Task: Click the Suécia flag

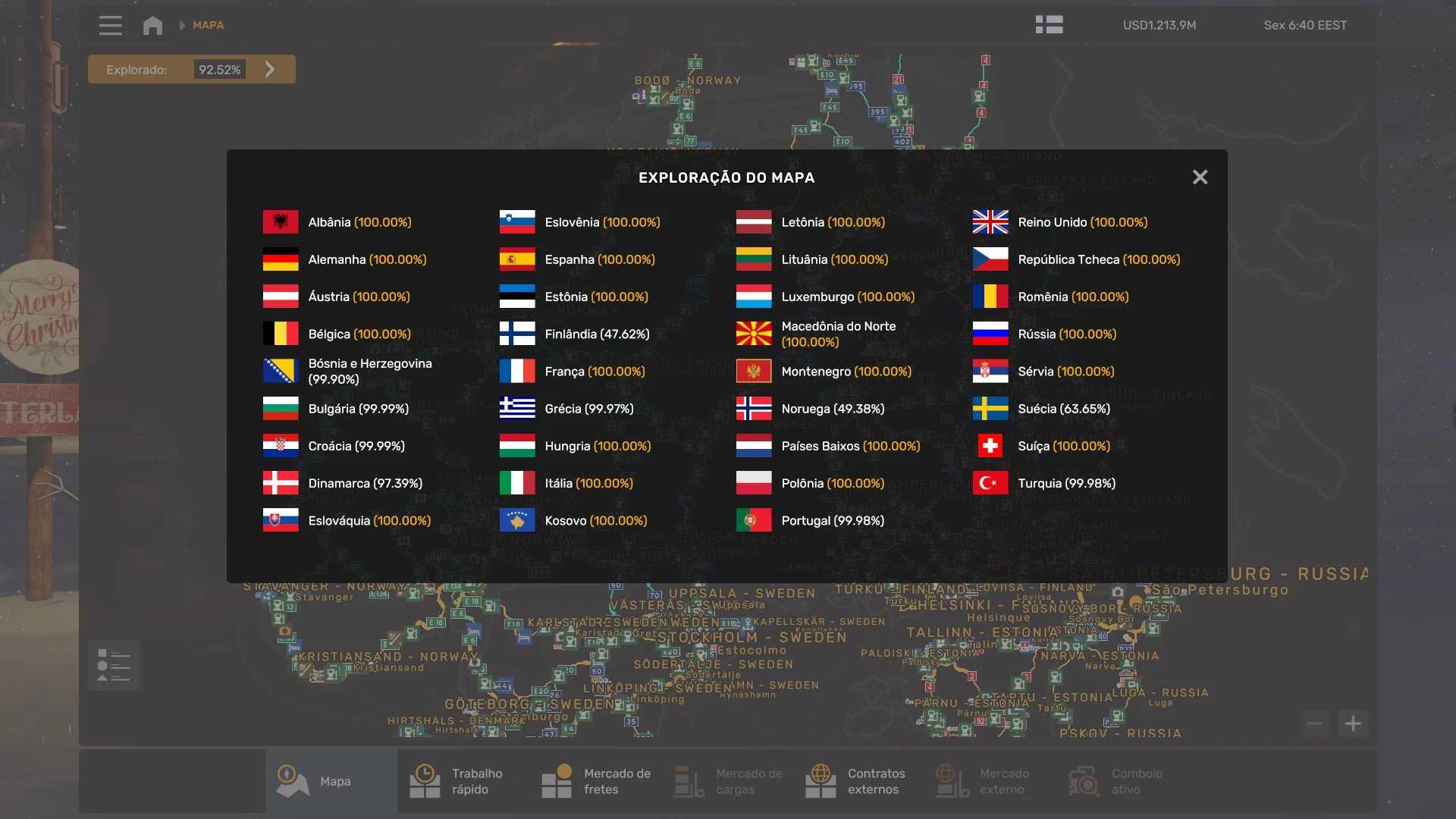Action: [990, 409]
